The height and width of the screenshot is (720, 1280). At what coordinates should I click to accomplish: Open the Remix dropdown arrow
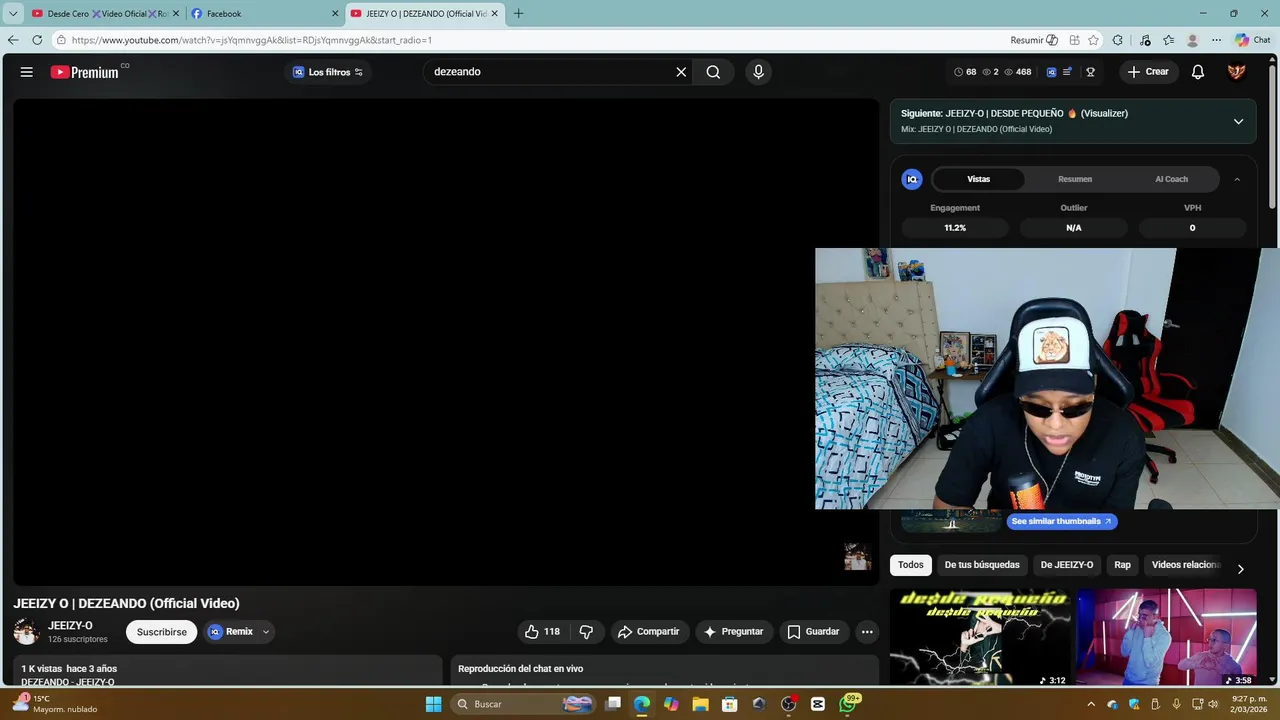pos(266,632)
